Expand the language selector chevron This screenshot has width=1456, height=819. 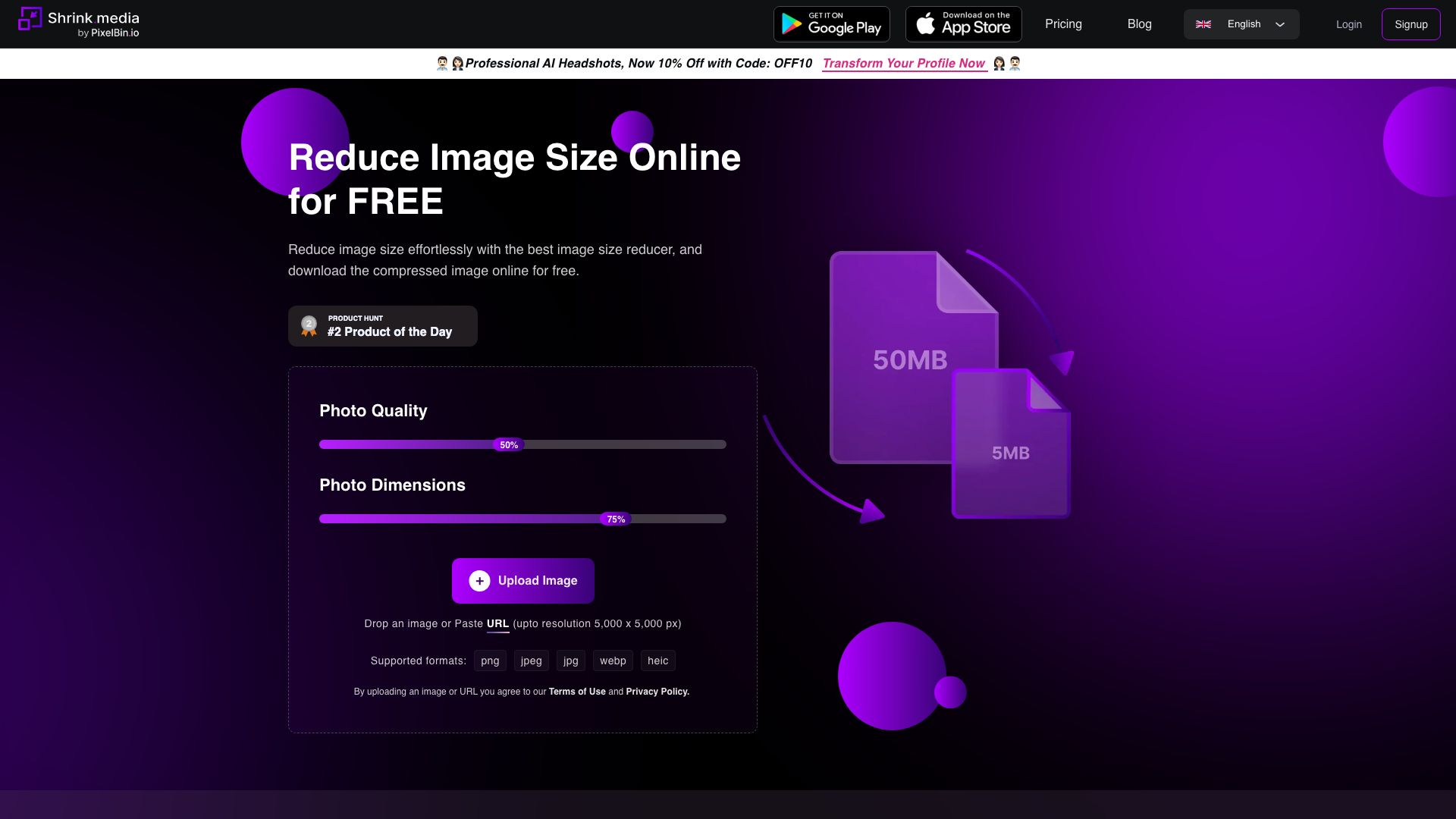pyautogui.click(x=1279, y=24)
